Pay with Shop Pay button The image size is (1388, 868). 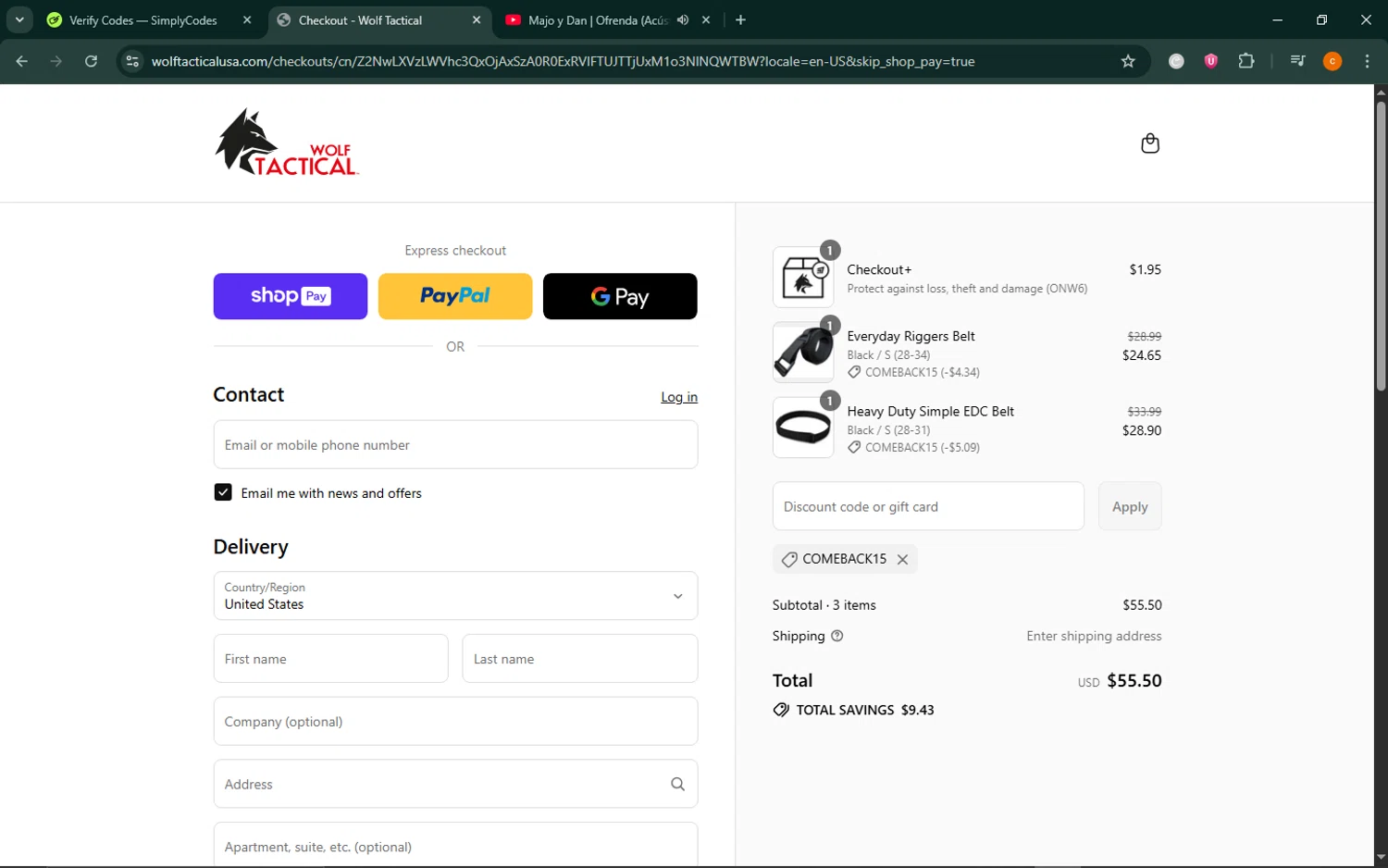[291, 296]
